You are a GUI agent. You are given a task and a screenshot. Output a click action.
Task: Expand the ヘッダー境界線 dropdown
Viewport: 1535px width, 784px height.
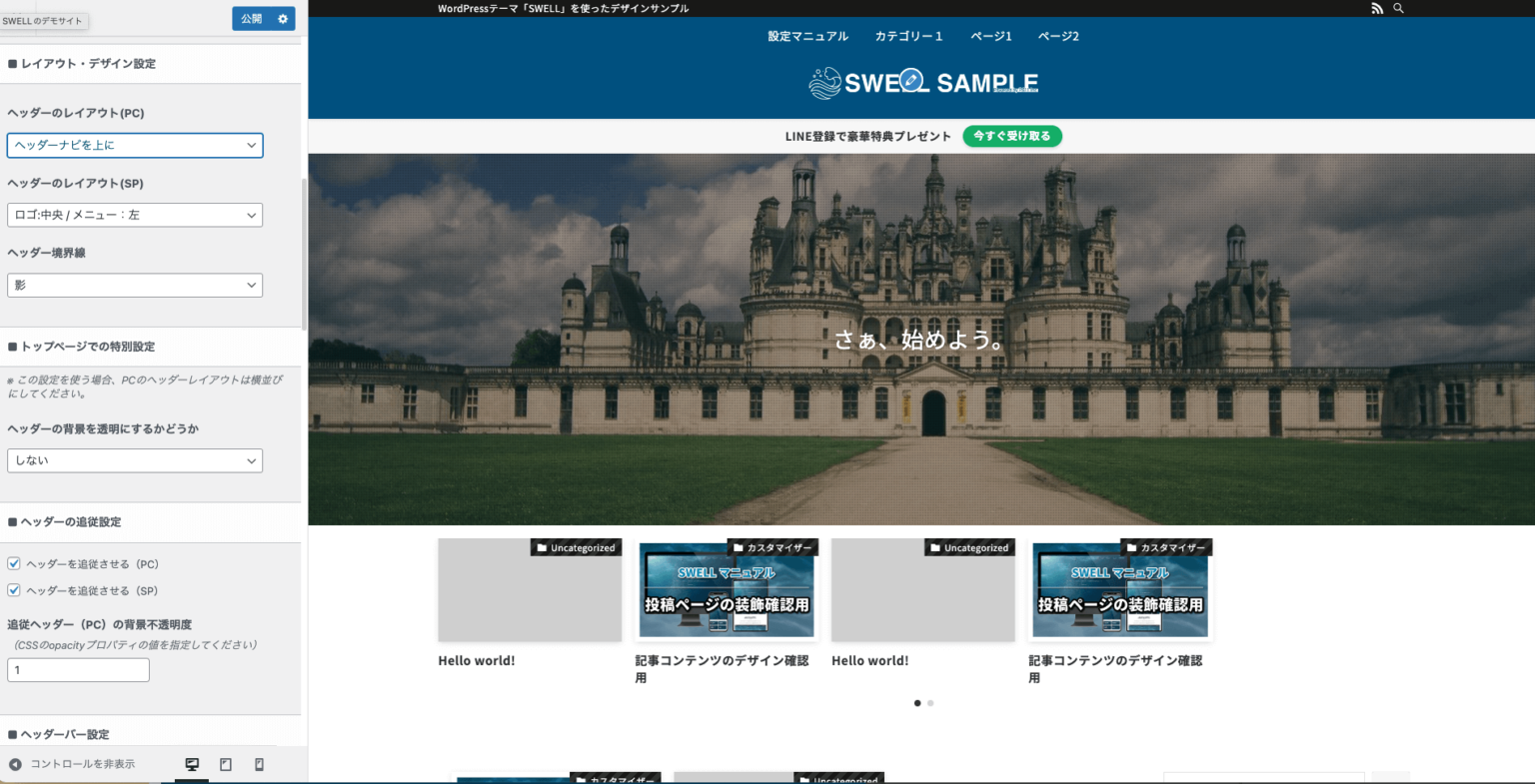click(135, 285)
